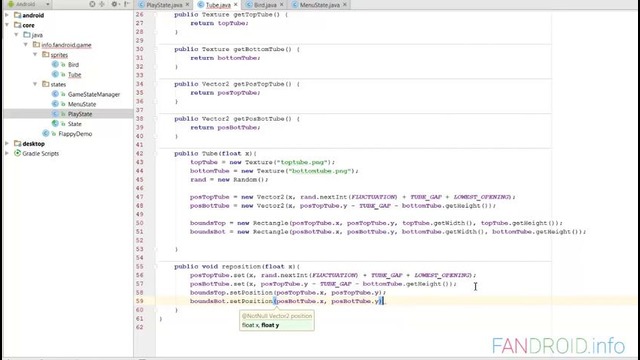Click the info.fandroid.game package icon
The image size is (640, 360).
pyautogui.click(x=36, y=44)
